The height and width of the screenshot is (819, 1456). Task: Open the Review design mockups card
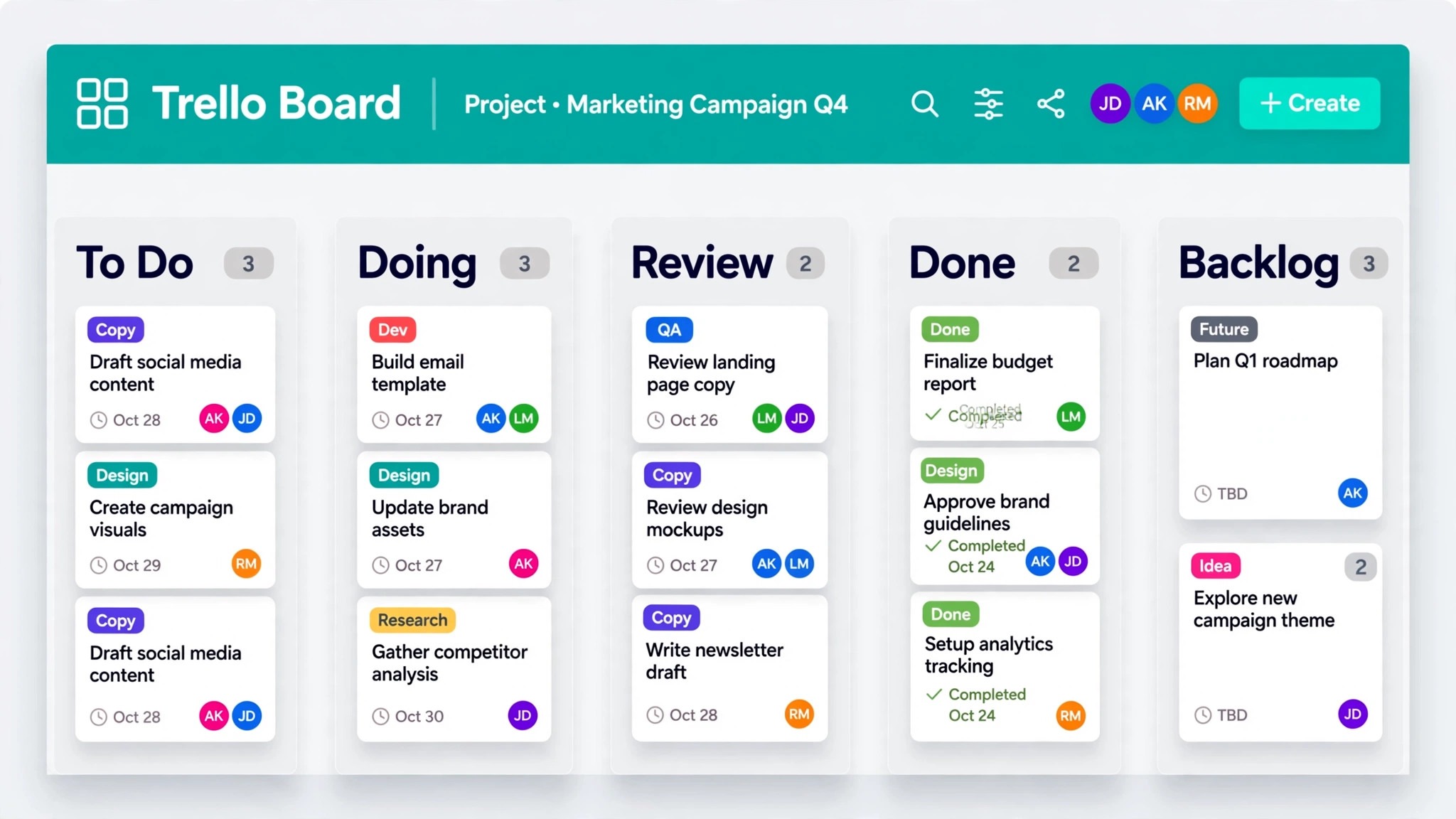[729, 520]
